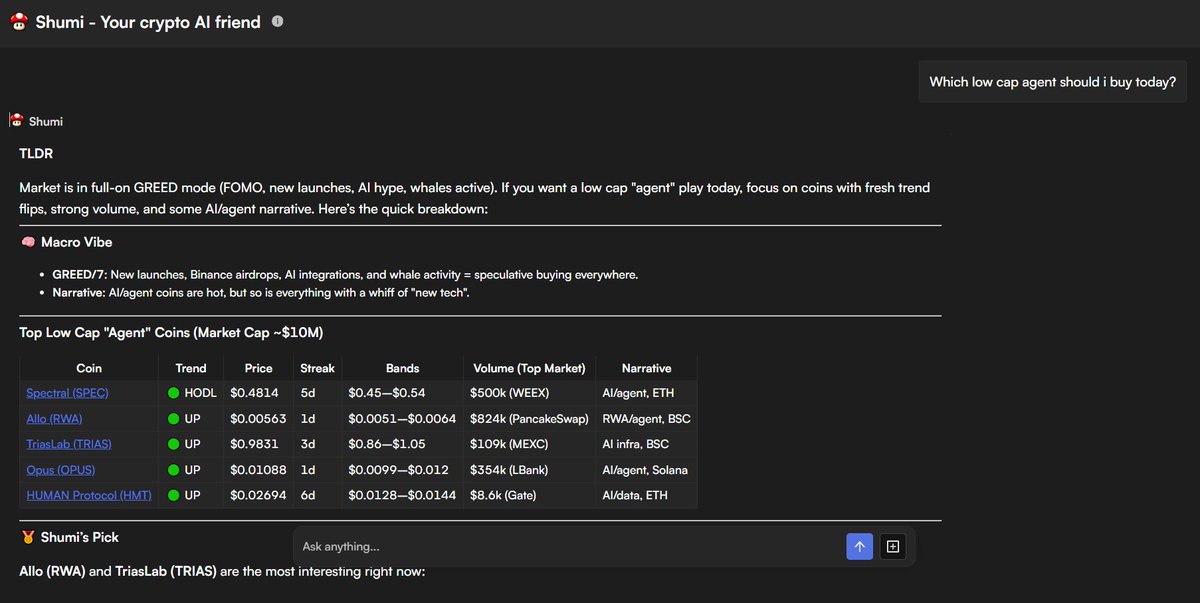Image resolution: width=1200 pixels, height=603 pixels.
Task: Click the Streak column header
Action: pos(317,368)
